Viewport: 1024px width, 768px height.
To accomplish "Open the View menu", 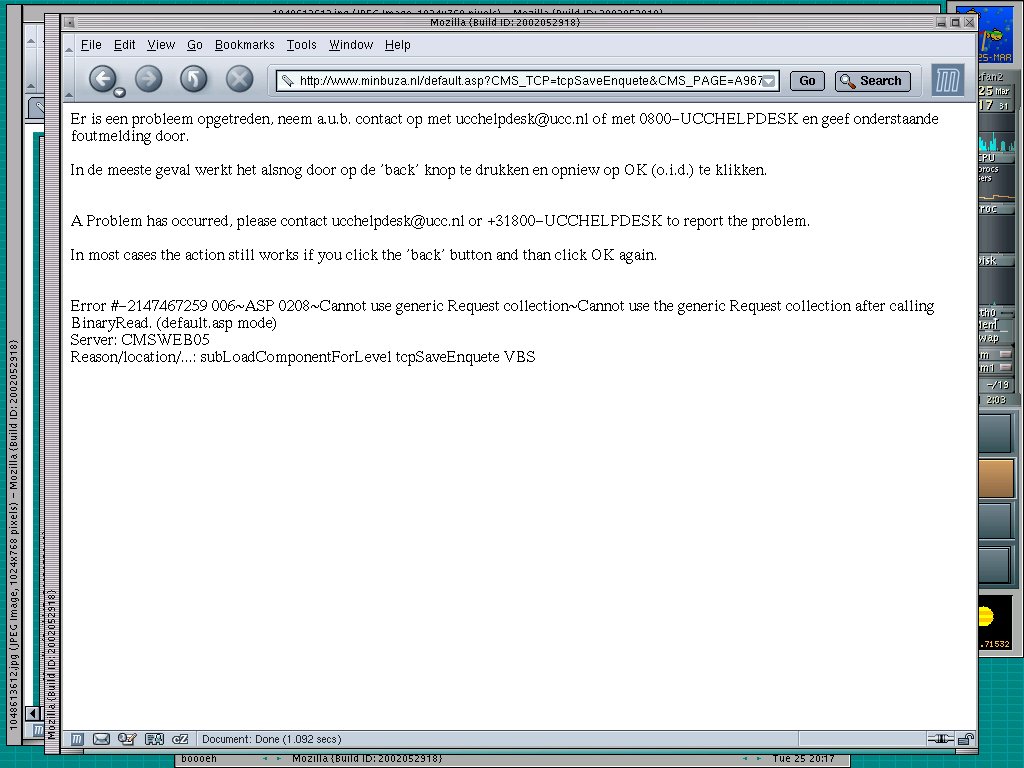I will click(x=161, y=45).
